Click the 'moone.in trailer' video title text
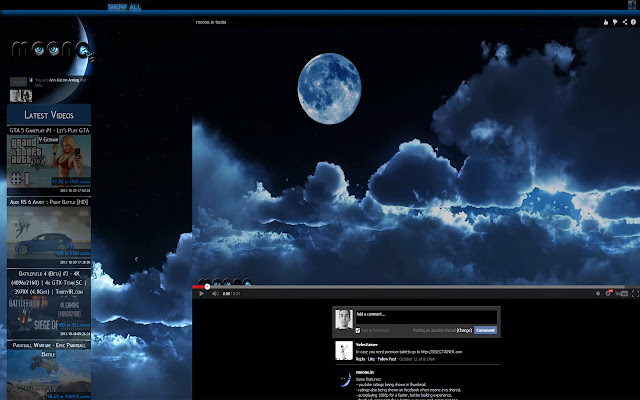Image resolution: width=640 pixels, height=400 pixels. [x=211, y=22]
